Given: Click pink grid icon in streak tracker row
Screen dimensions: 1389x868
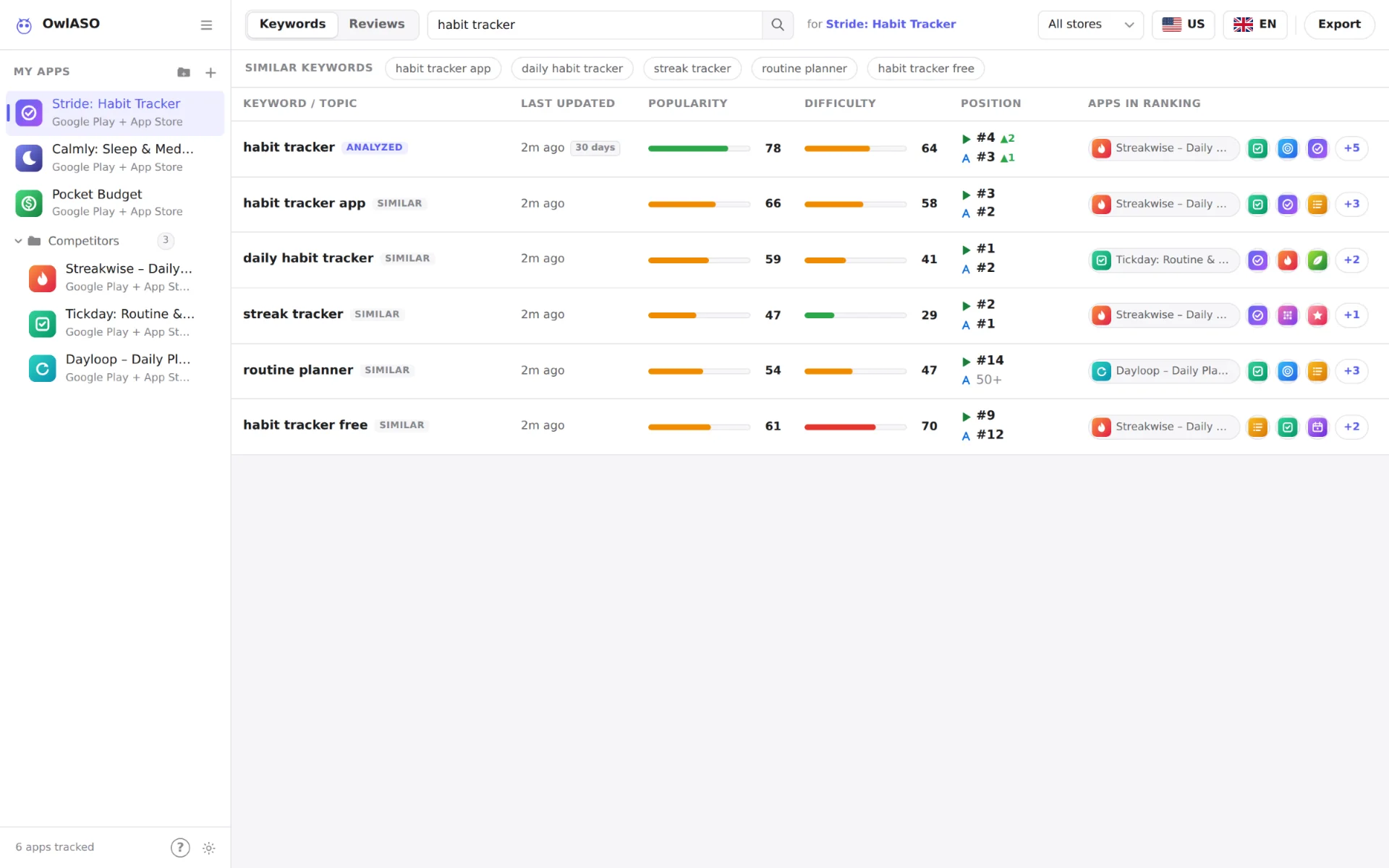Looking at the screenshot, I should [1288, 315].
